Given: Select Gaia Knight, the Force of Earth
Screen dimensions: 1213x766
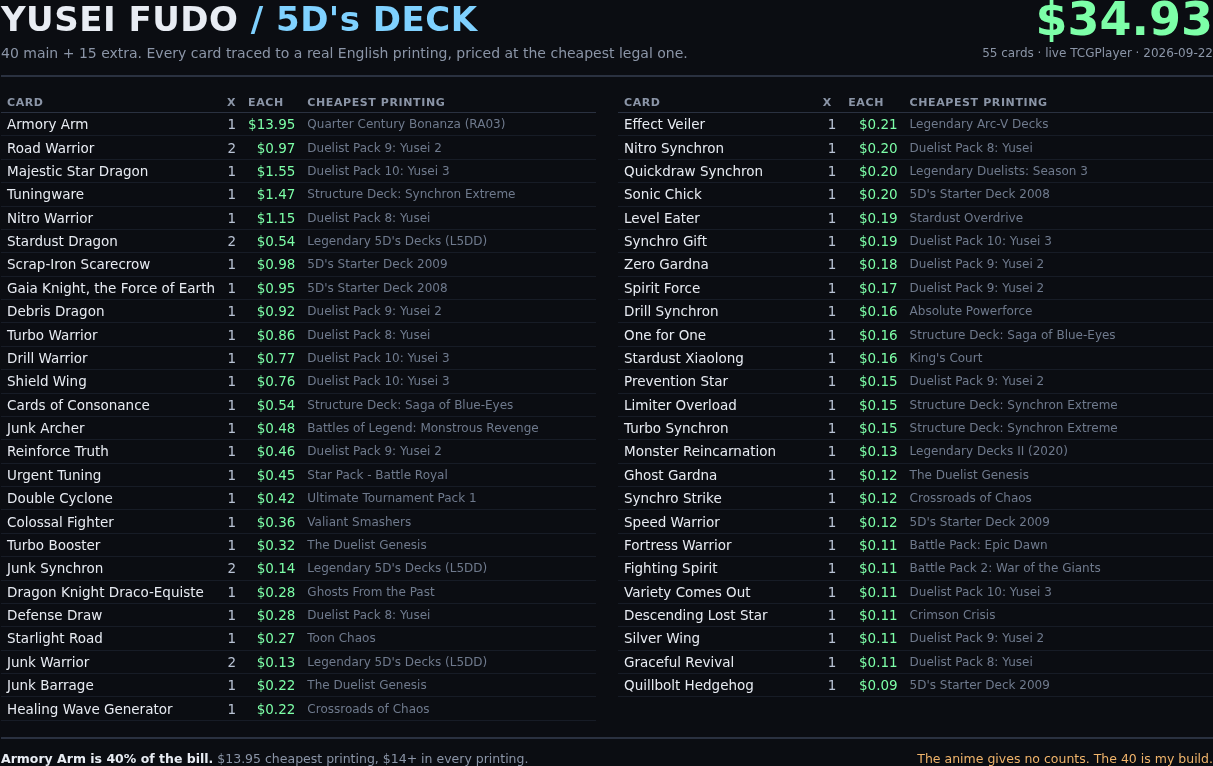Looking at the screenshot, I should tap(111, 288).
